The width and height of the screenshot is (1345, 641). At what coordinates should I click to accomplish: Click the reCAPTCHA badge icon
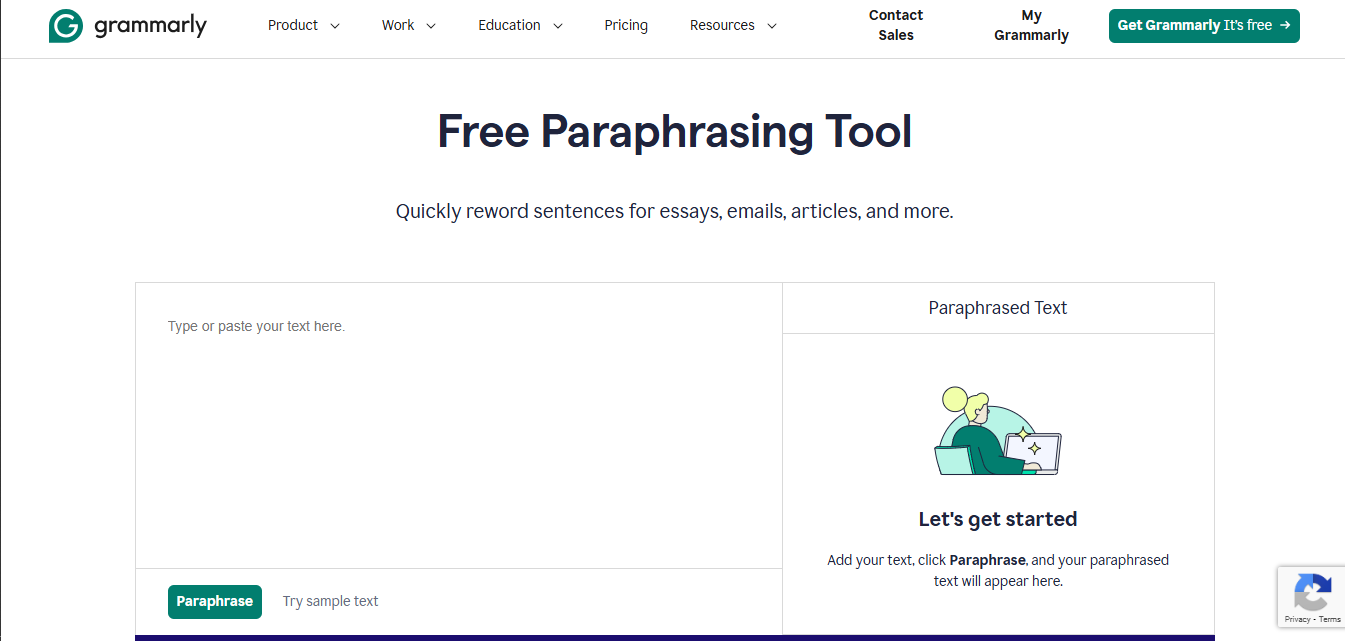pos(1312,591)
